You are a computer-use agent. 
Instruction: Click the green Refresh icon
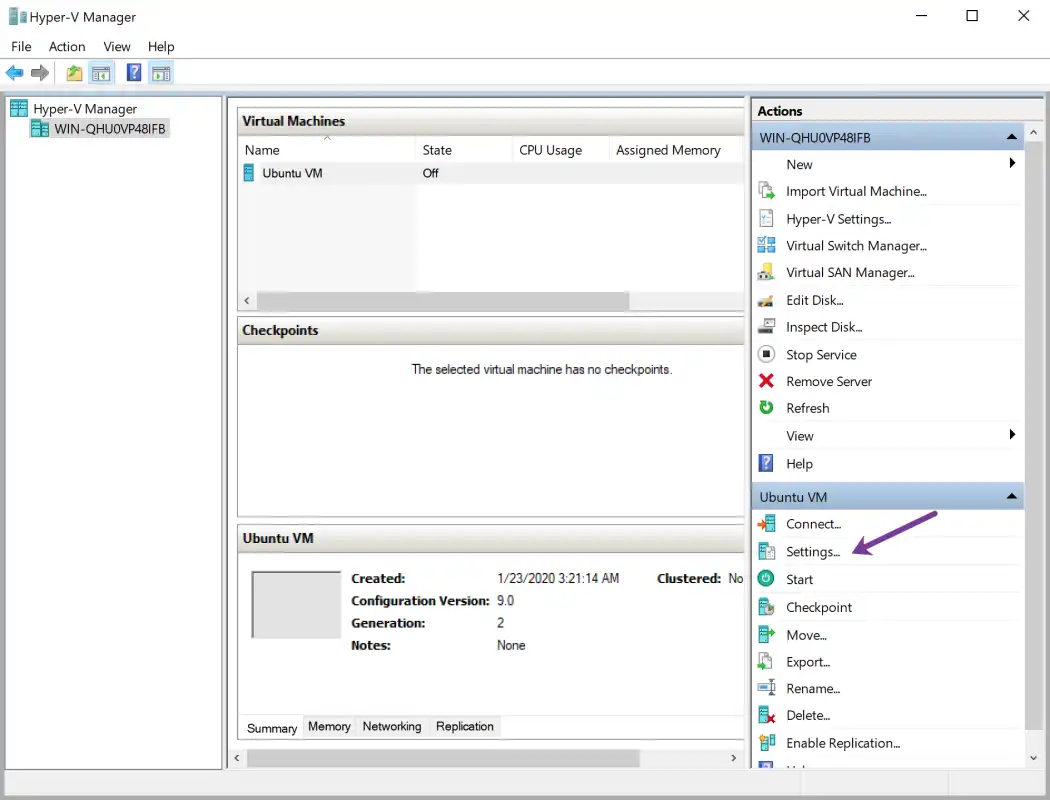point(766,408)
